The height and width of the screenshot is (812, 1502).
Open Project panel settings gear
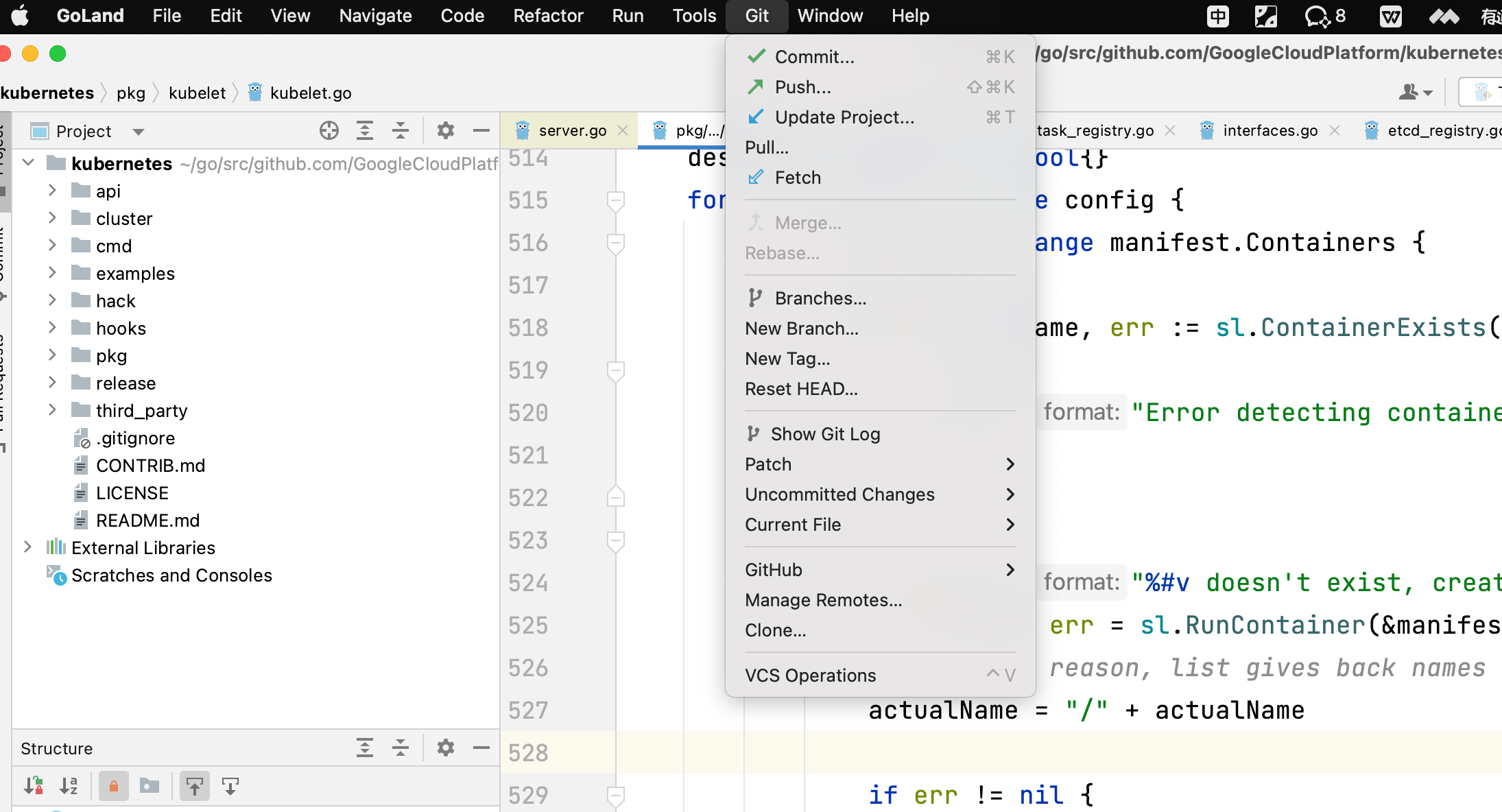pos(446,130)
